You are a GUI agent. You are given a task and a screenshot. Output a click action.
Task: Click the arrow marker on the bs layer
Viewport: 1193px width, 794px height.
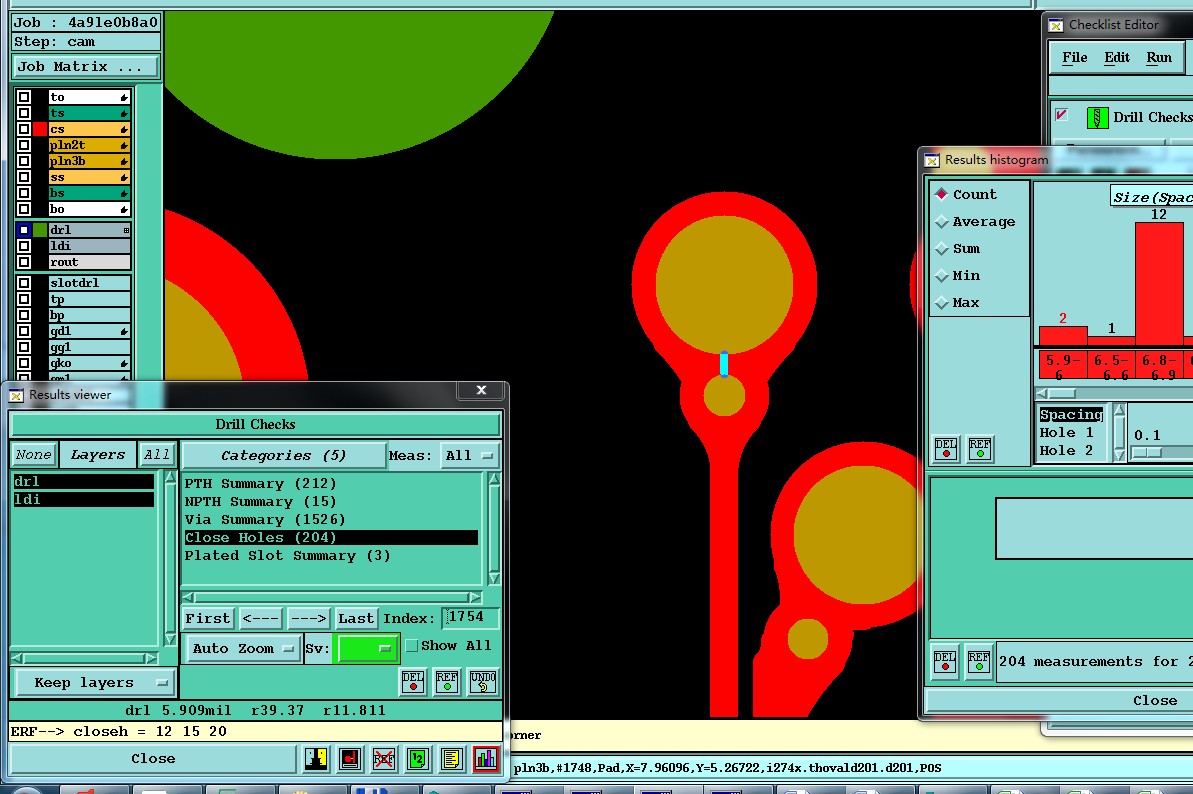[x=124, y=194]
